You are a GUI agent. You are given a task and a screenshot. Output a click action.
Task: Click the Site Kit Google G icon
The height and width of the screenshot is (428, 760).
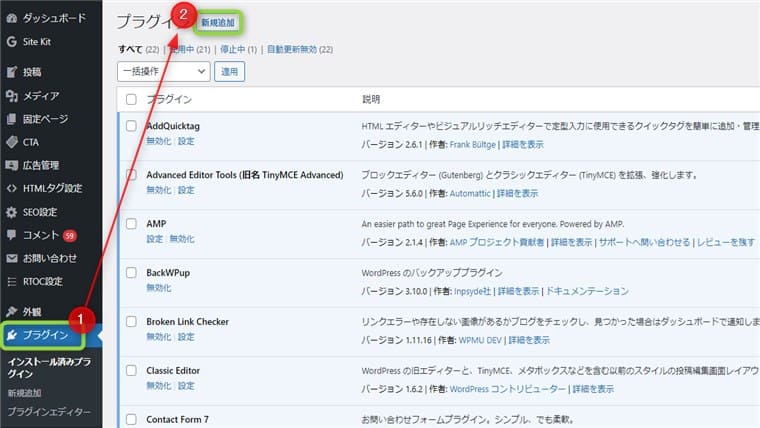(12, 42)
